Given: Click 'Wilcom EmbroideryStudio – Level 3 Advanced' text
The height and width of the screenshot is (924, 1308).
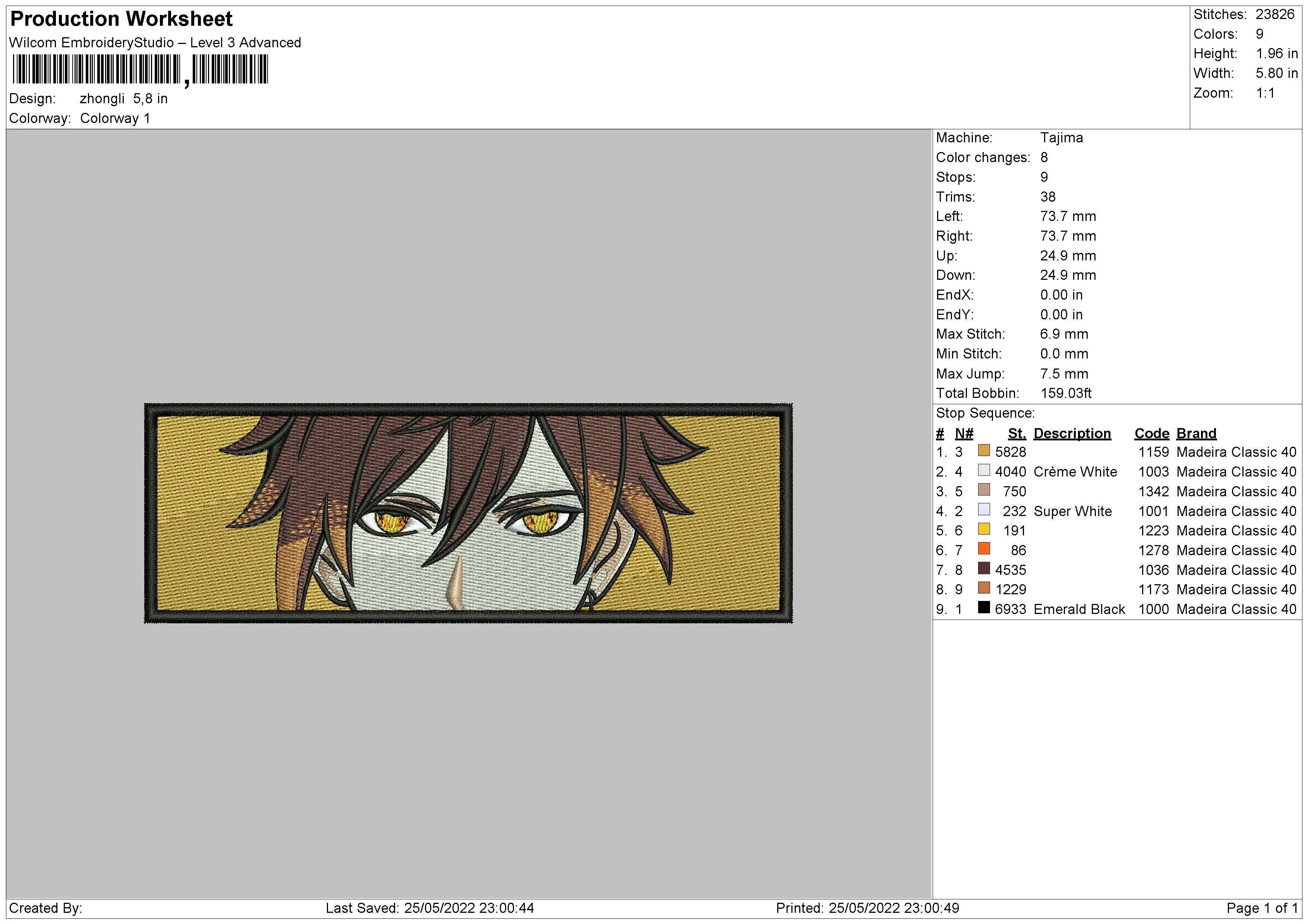Looking at the screenshot, I should (155, 43).
